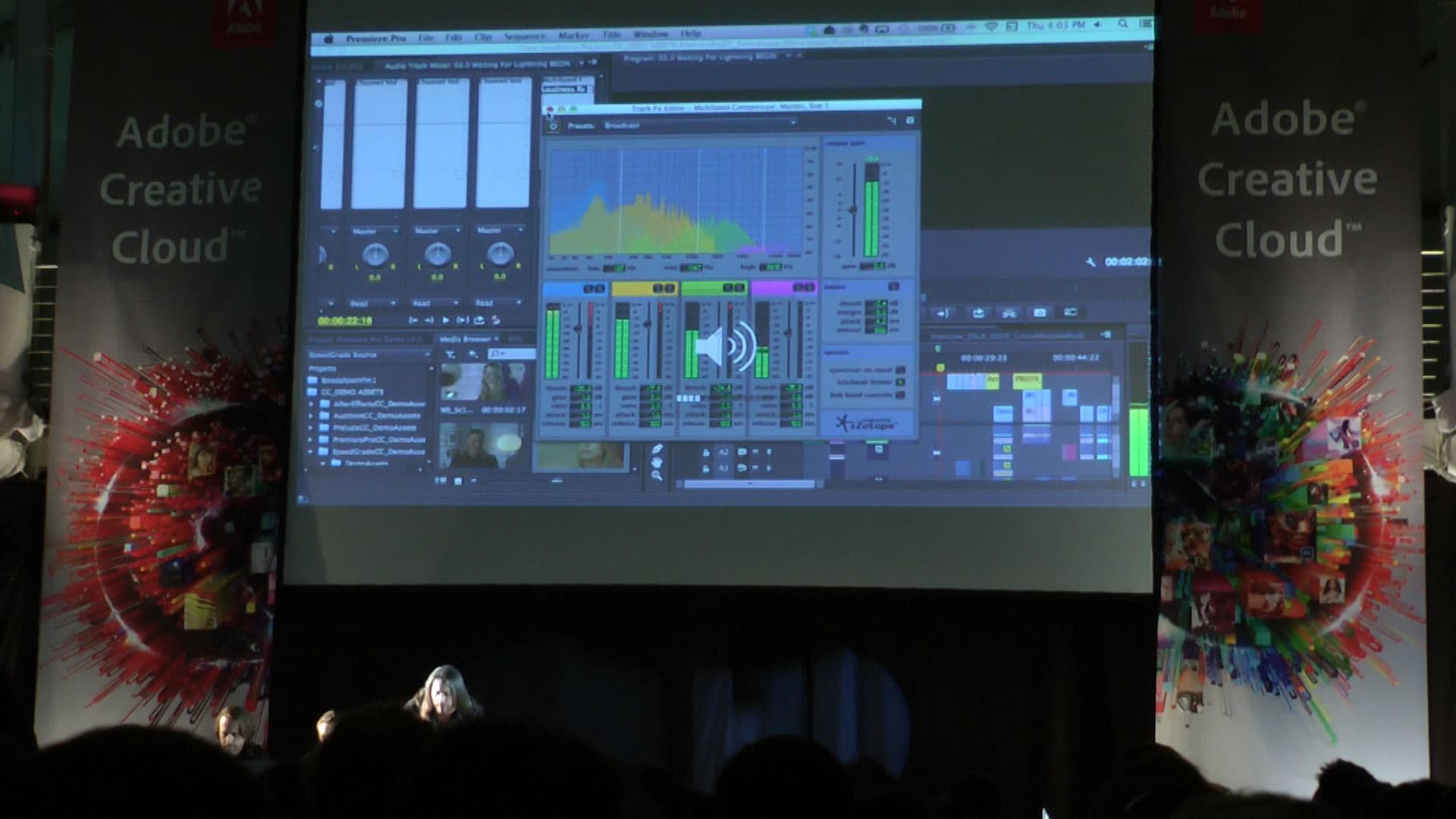Select the Hand tool icon
The width and height of the screenshot is (1456, 819).
click(657, 462)
